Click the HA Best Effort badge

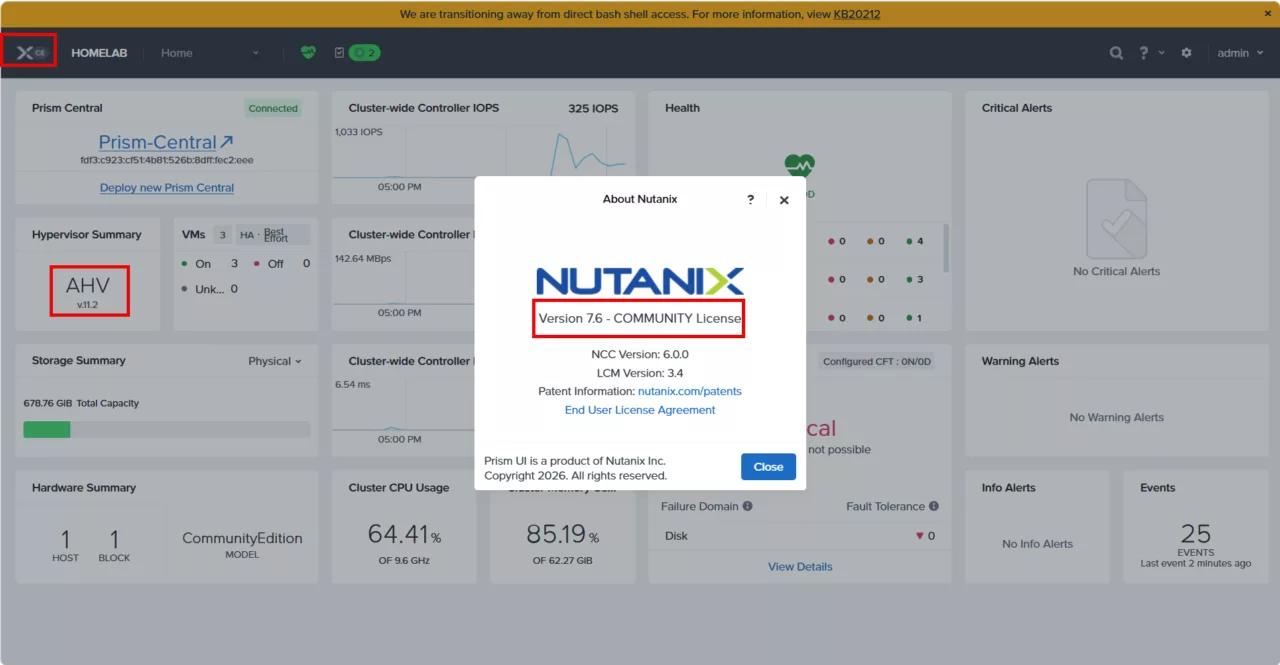pyautogui.click(x=273, y=235)
